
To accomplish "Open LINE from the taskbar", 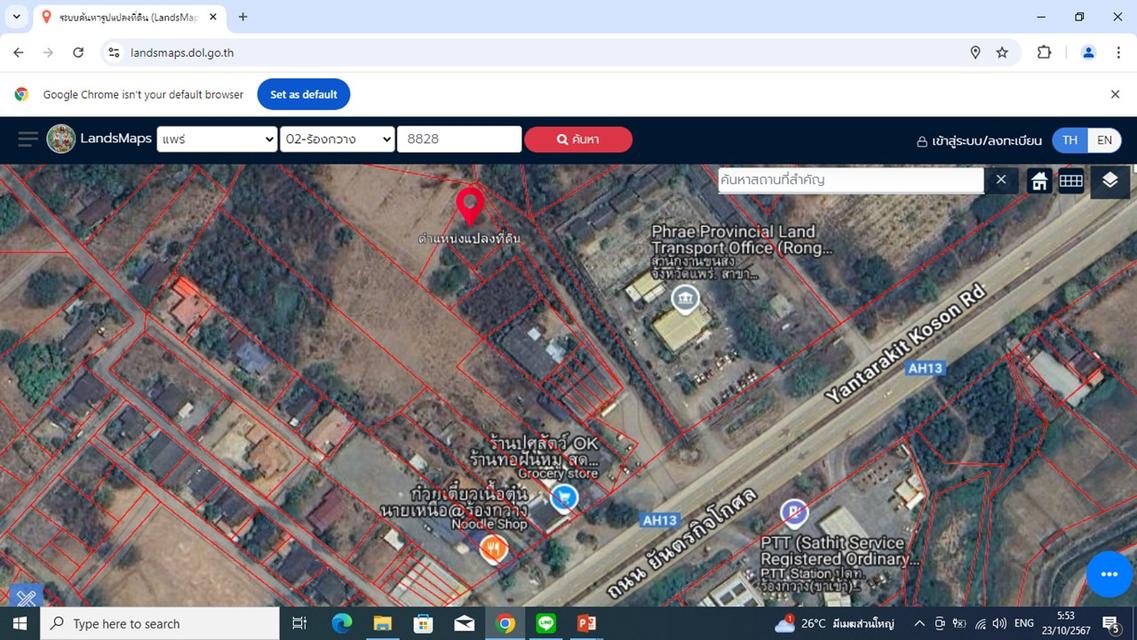I will pos(545,624).
